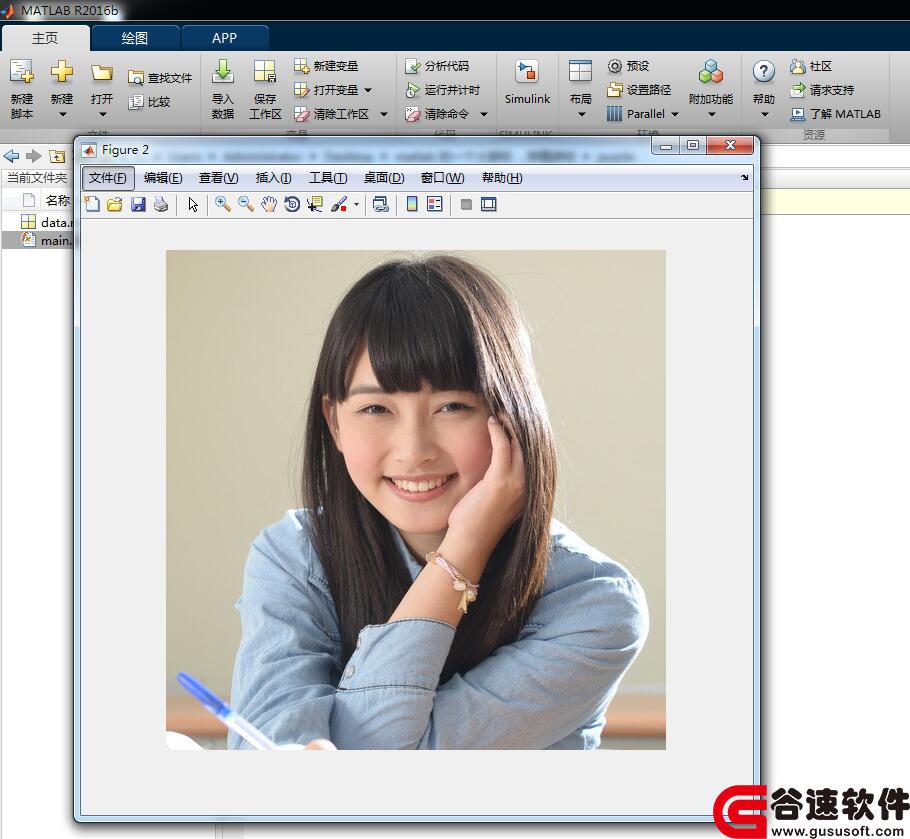Viewport: 910px width, 839px height.
Task: Open the 插入(I) menu in Figure 2
Action: pyautogui.click(x=274, y=178)
